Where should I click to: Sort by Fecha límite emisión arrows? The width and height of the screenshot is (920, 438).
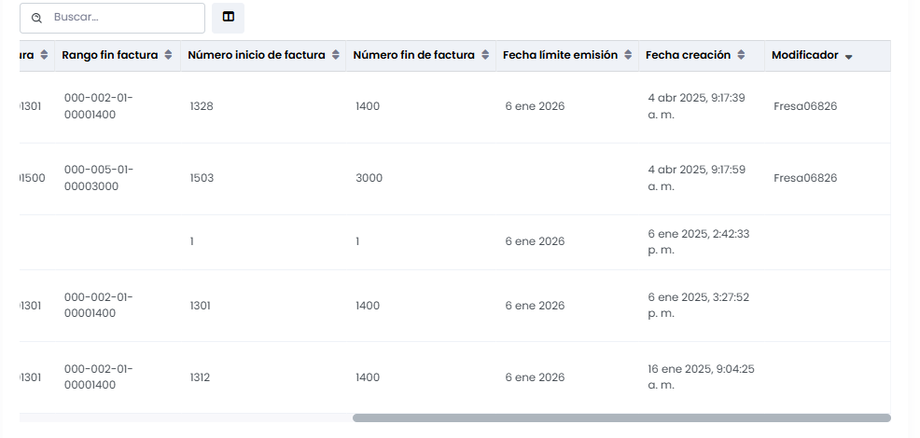(x=627, y=56)
